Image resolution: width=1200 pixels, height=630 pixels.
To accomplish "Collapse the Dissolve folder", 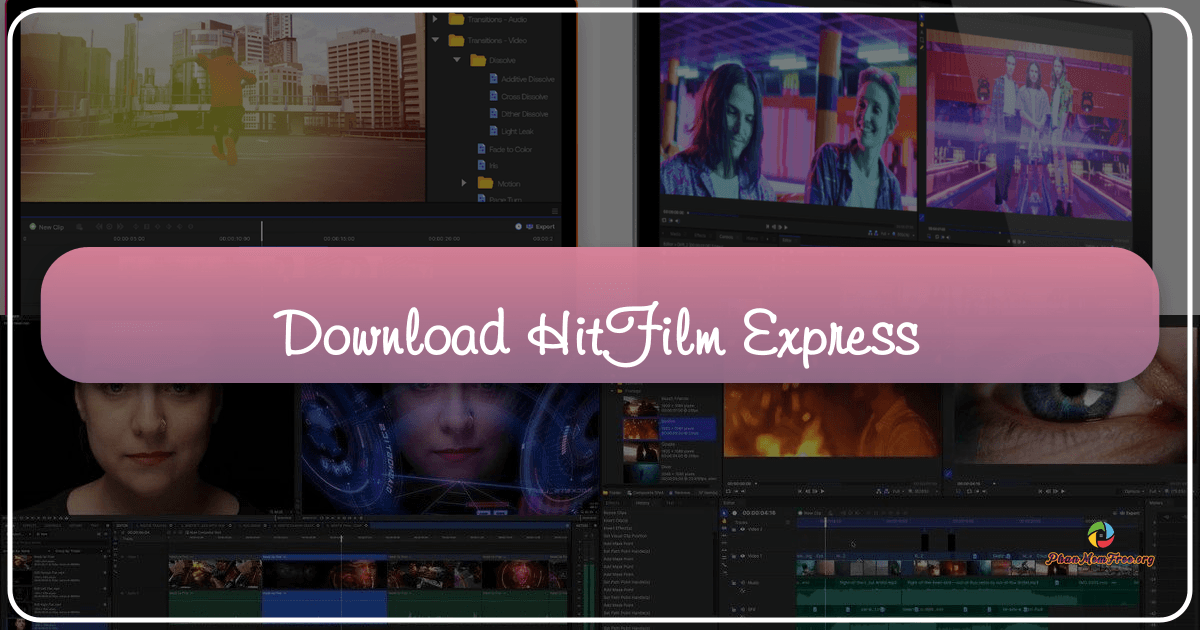I will pos(456,59).
